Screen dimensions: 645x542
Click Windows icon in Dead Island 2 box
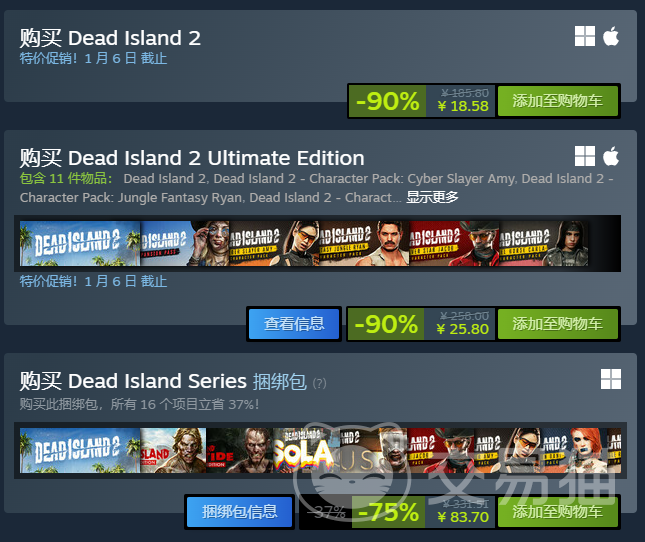click(585, 36)
